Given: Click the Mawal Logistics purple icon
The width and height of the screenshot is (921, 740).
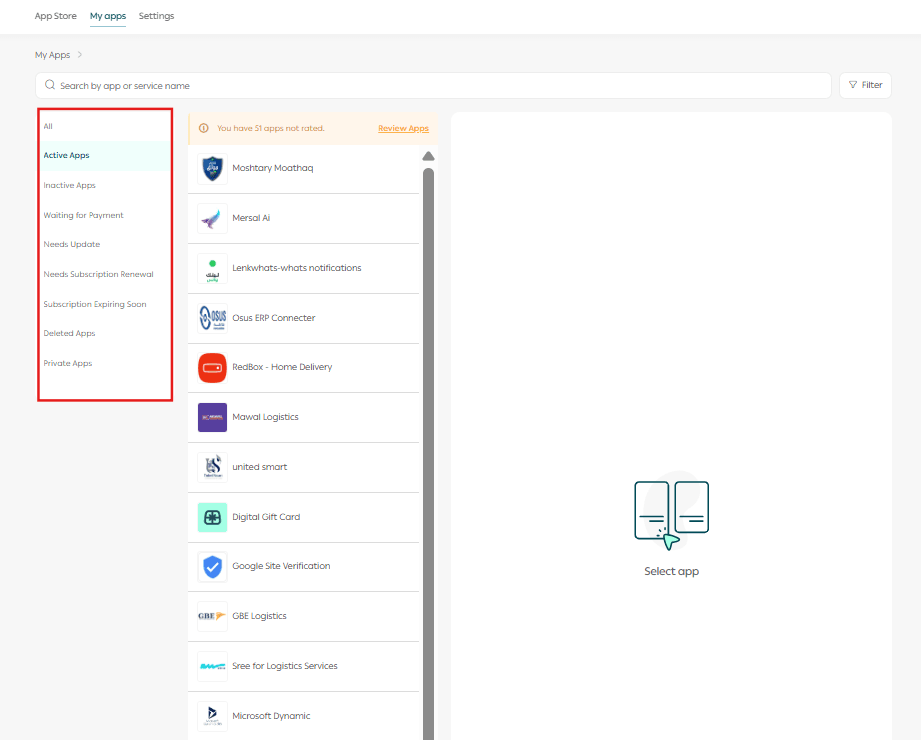Looking at the screenshot, I should [x=212, y=417].
